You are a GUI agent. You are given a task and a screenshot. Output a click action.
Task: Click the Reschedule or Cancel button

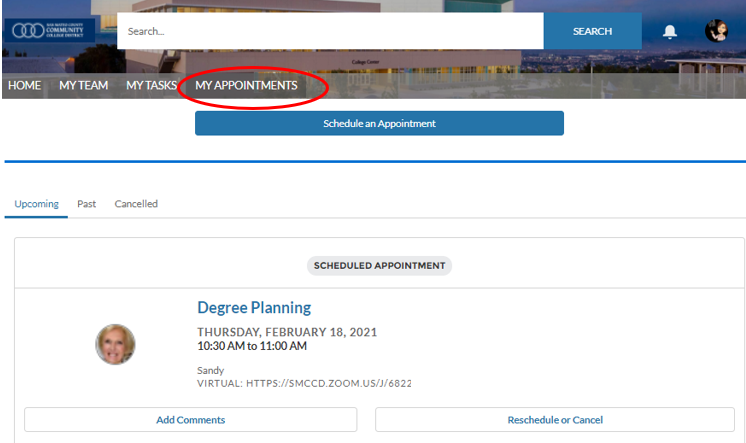(555, 420)
